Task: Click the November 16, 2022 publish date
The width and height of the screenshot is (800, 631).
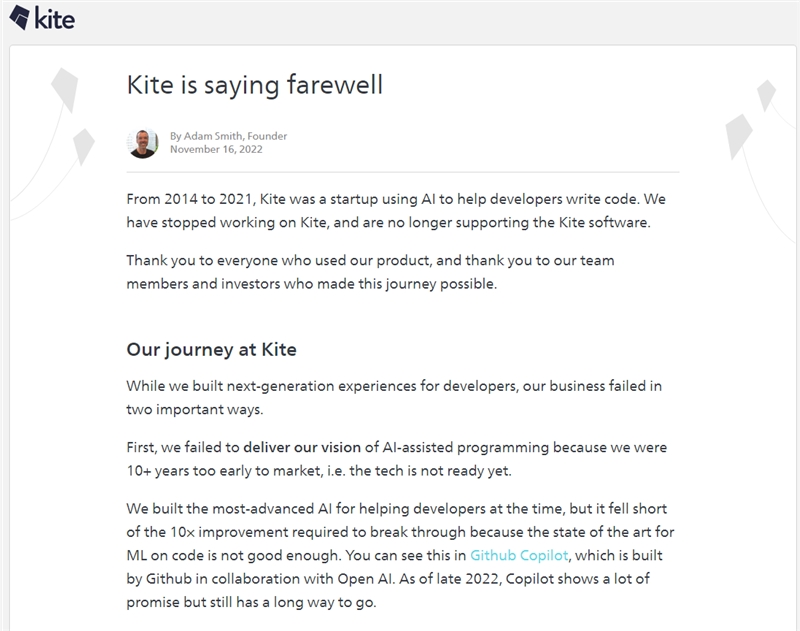Action: point(215,149)
